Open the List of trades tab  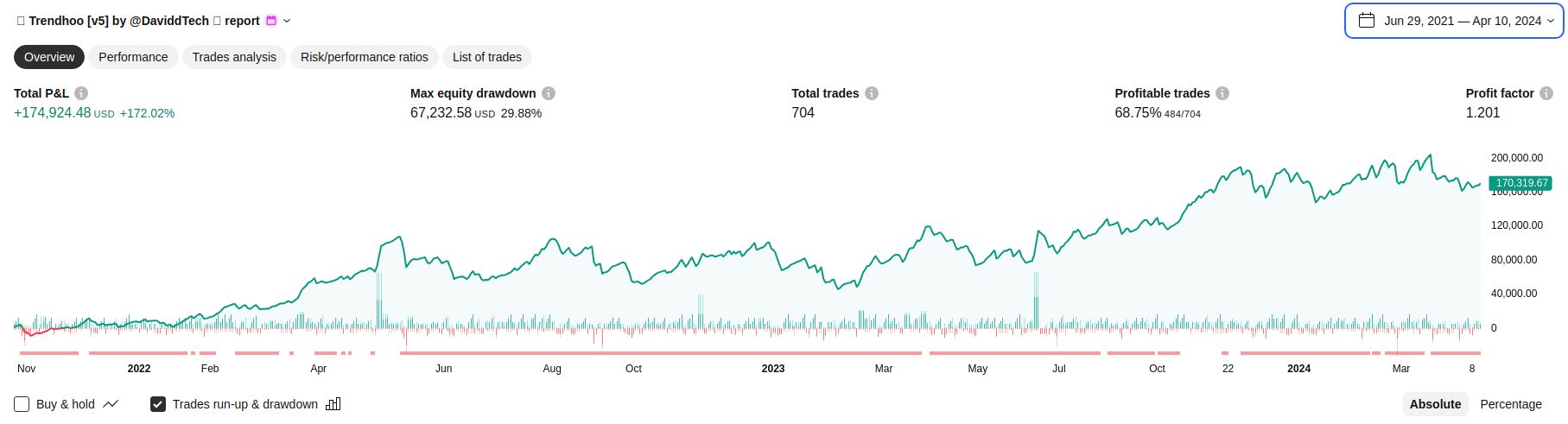coord(487,57)
